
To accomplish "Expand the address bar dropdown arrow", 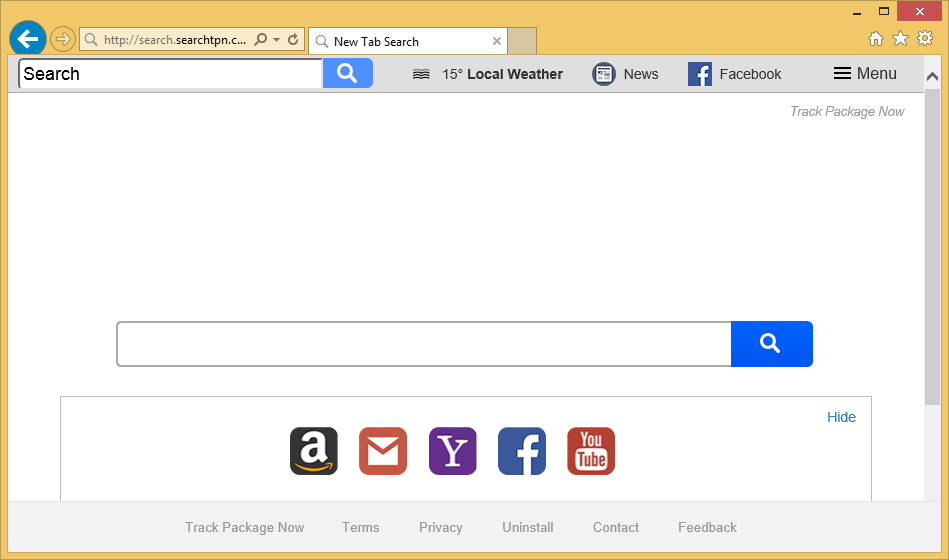I will pos(276,40).
